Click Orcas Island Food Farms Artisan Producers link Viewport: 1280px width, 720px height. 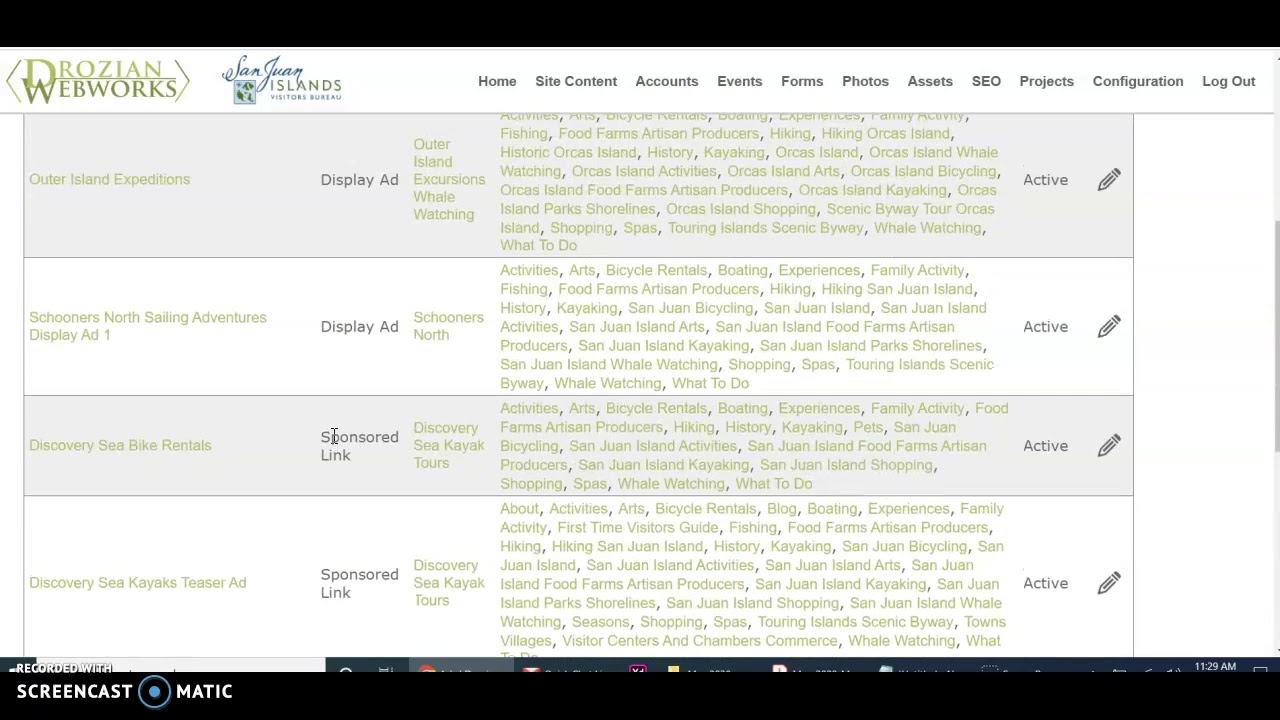(x=644, y=190)
